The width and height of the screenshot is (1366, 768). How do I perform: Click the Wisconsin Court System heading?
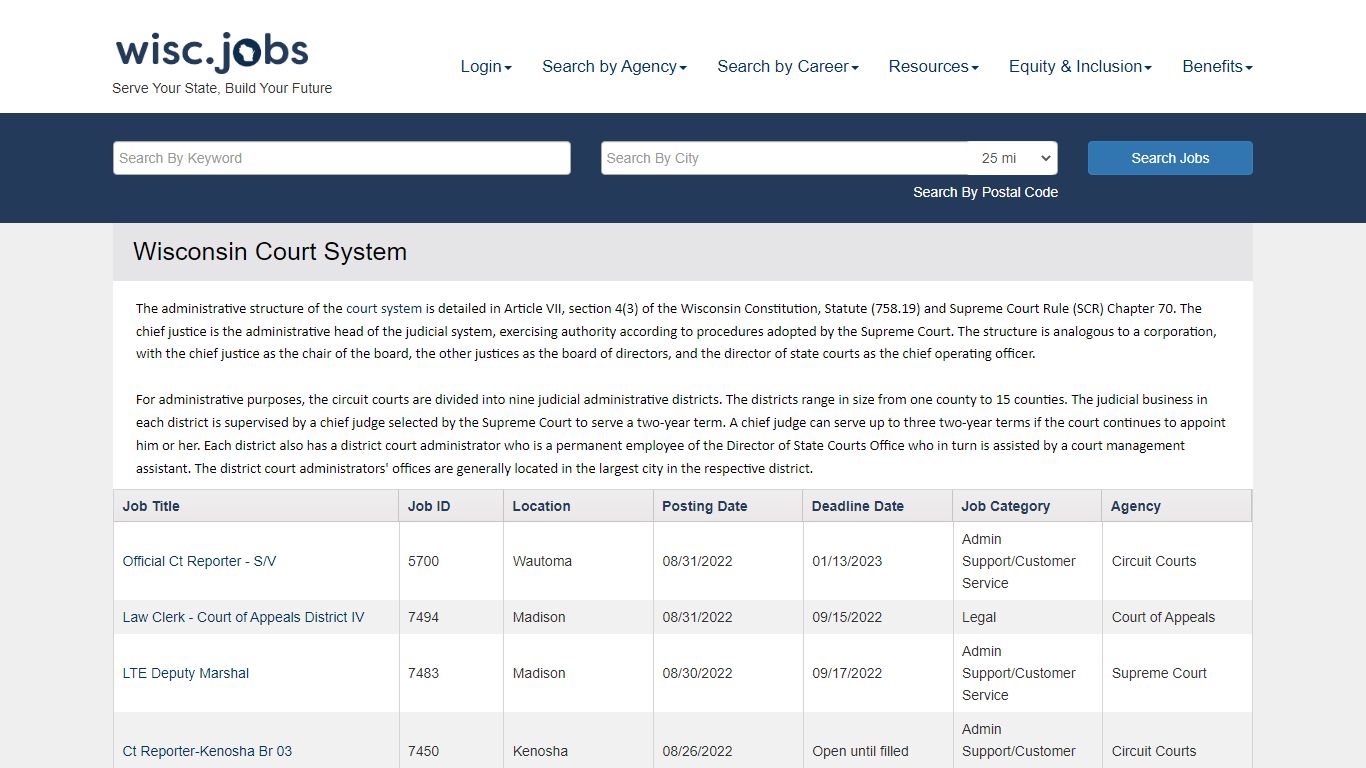coord(270,251)
